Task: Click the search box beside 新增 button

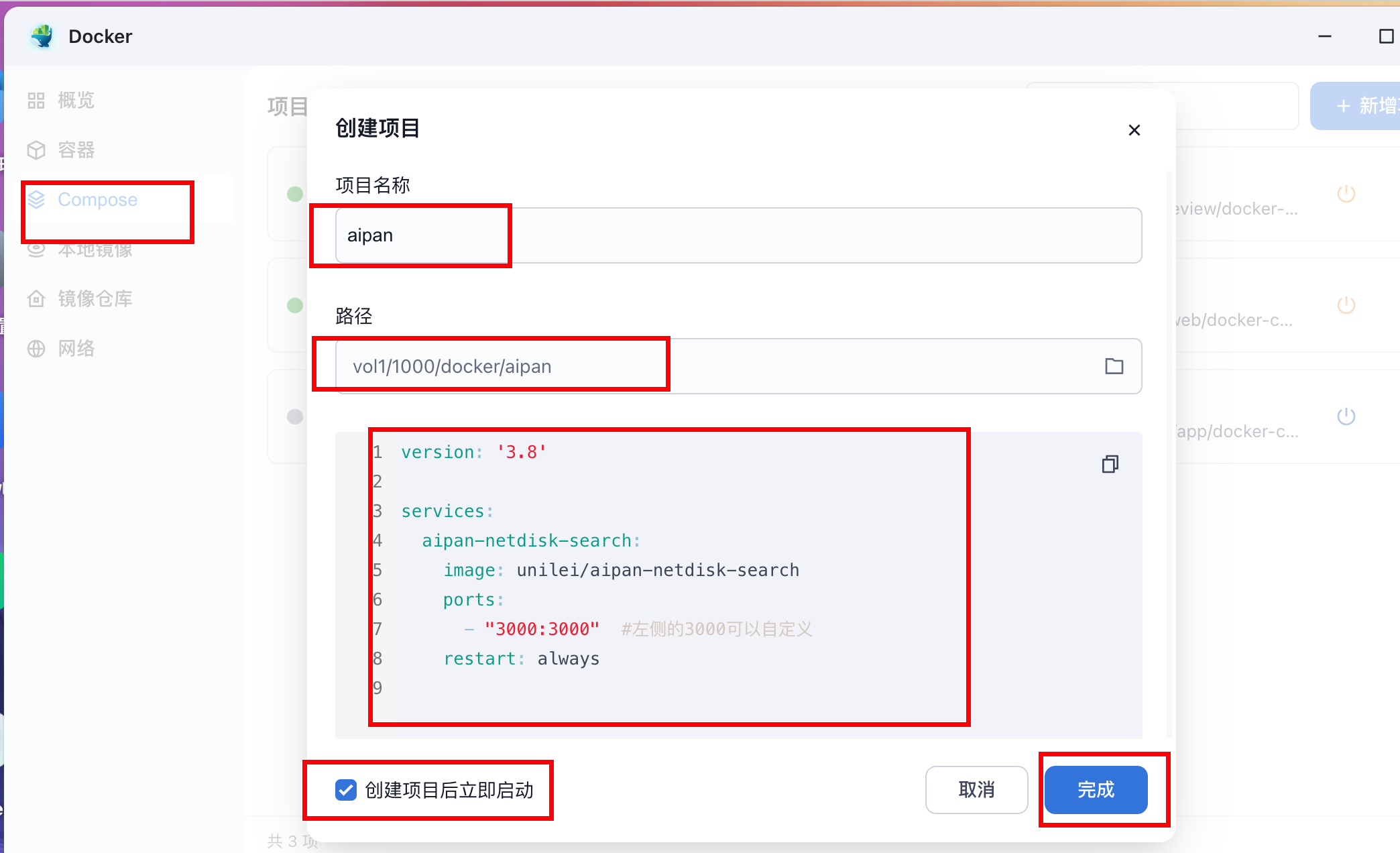Action: [1163, 106]
